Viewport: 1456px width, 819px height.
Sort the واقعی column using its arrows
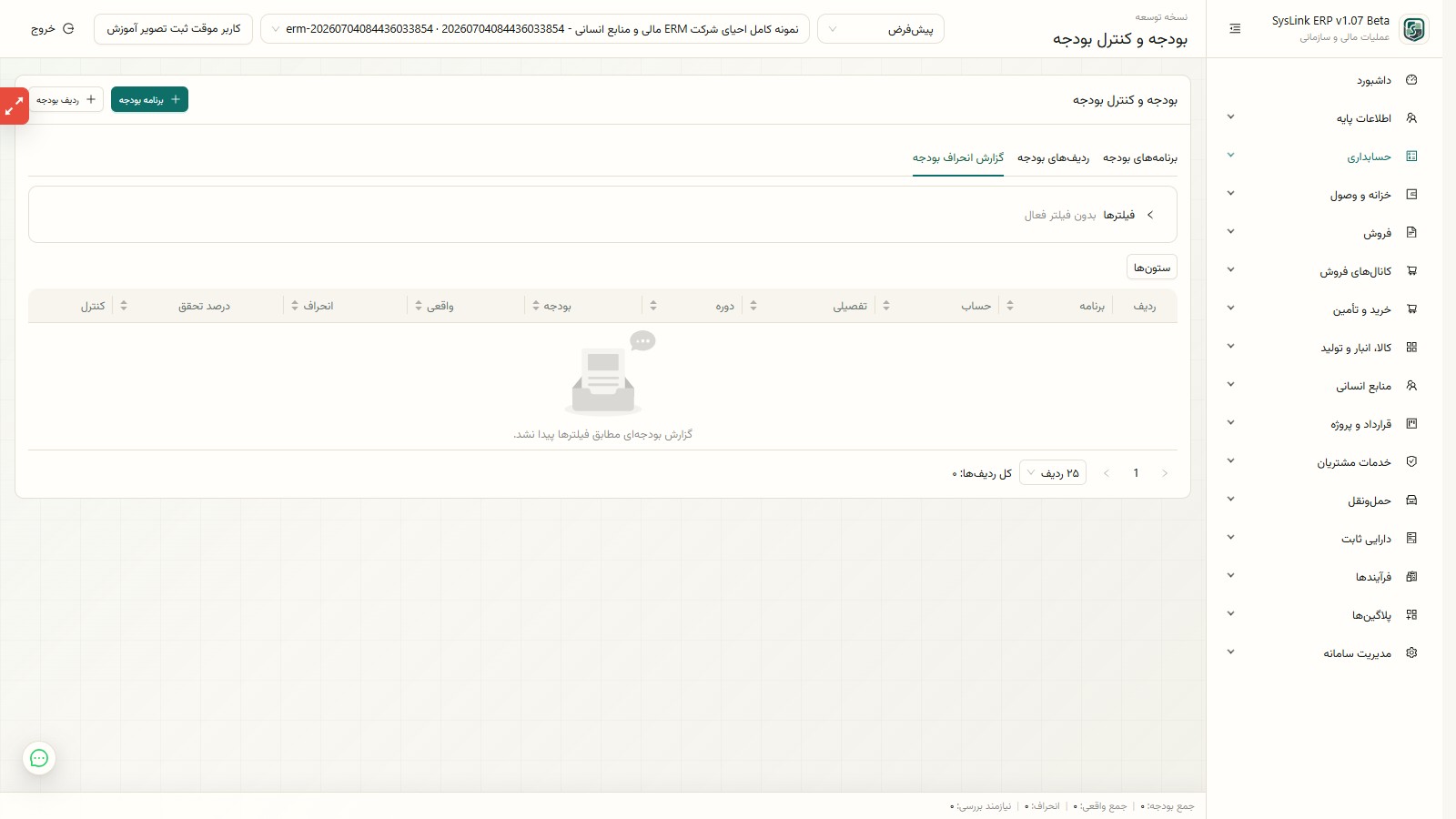[x=419, y=306]
